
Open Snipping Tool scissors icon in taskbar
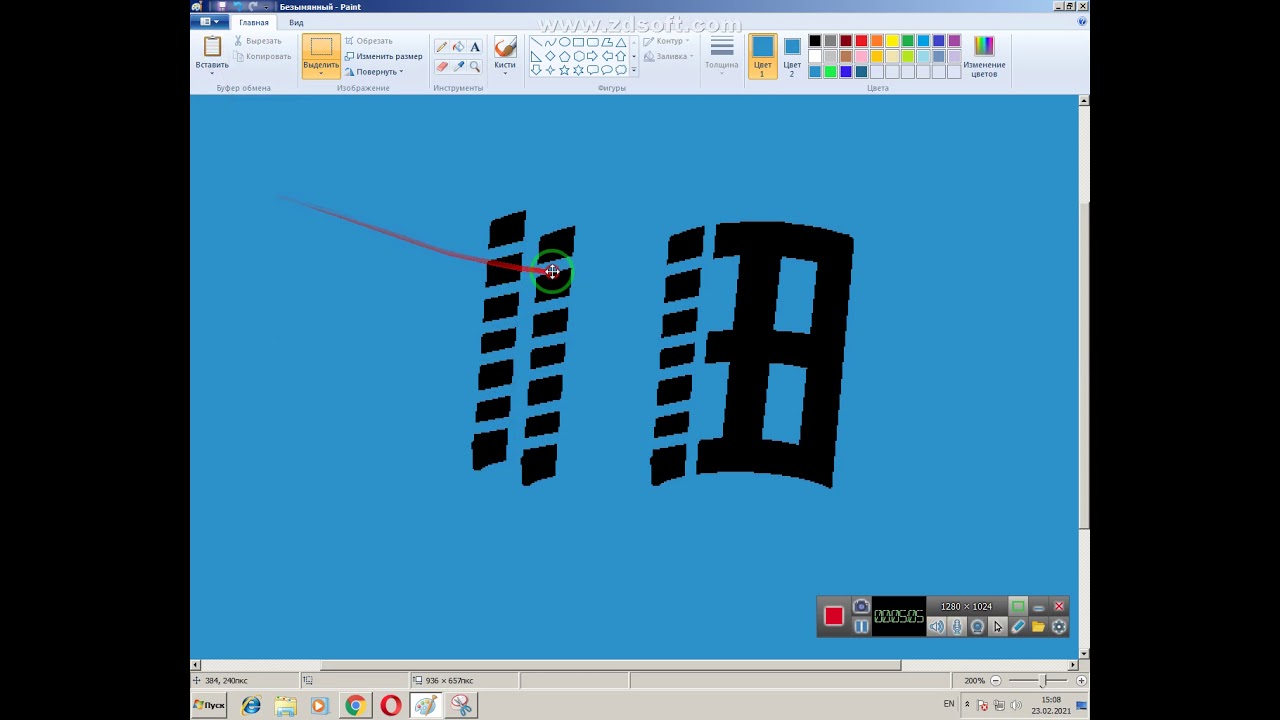pyautogui.click(x=460, y=706)
